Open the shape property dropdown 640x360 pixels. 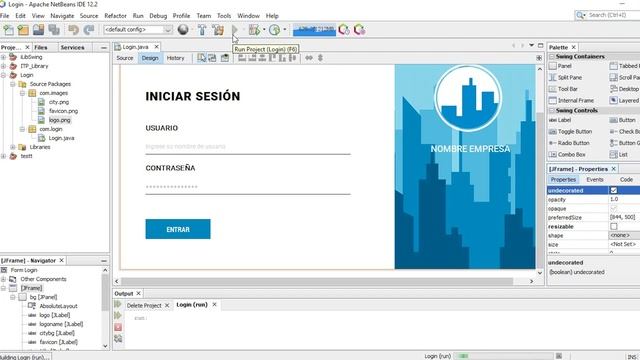[x=624, y=236]
